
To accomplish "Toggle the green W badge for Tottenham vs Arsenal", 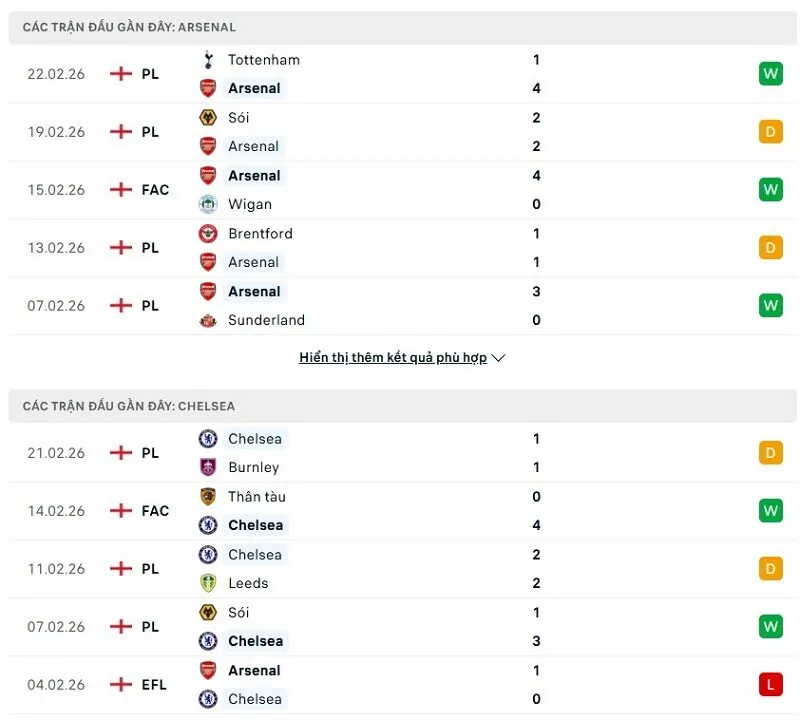I will click(x=770, y=73).
